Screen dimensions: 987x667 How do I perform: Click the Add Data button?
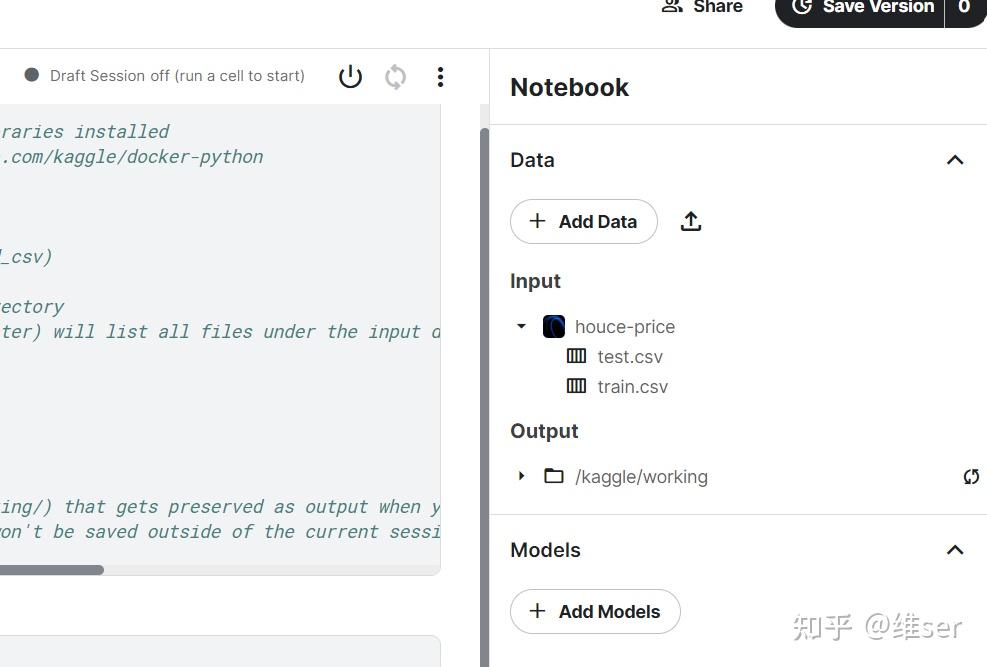(x=584, y=221)
